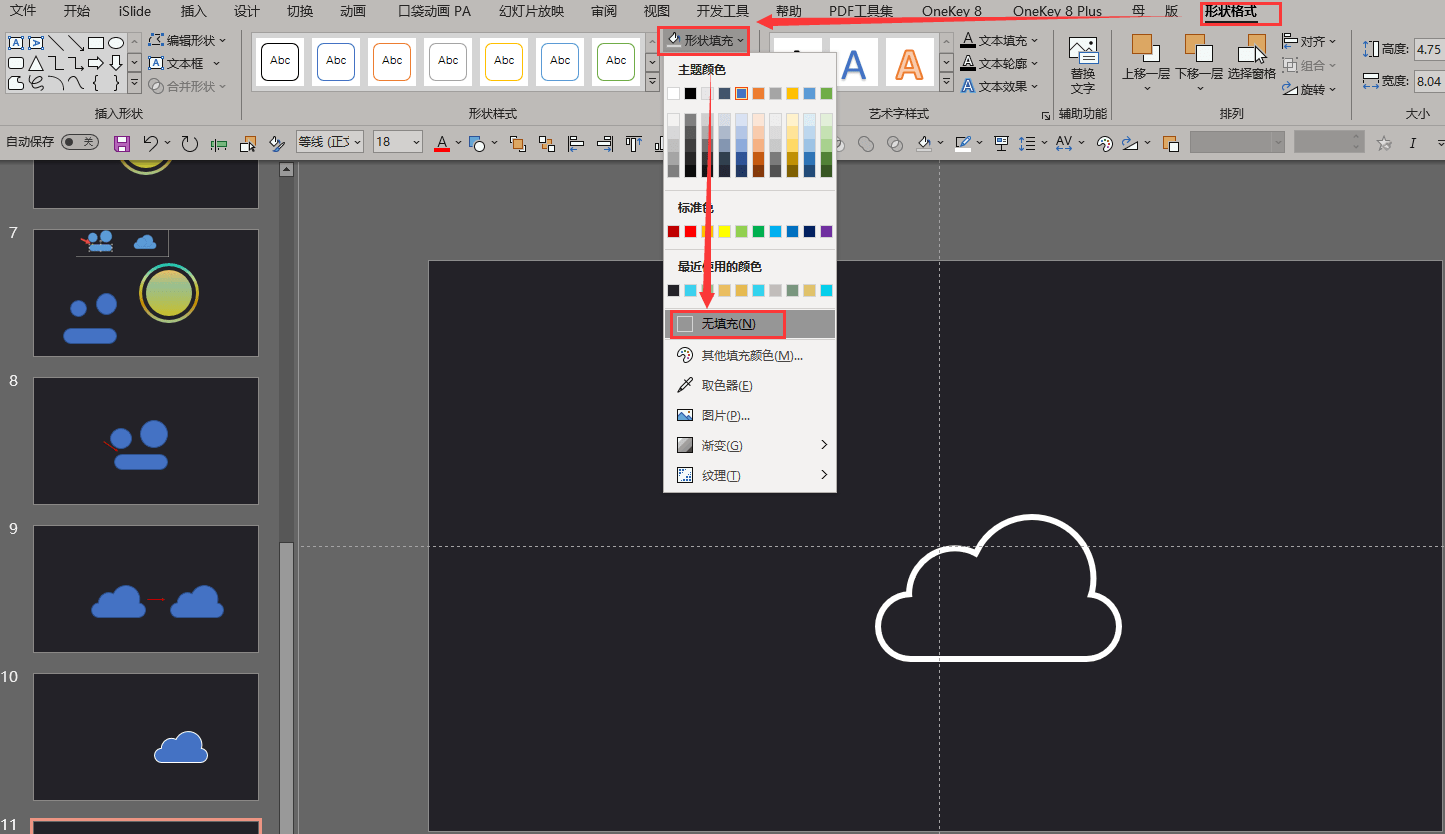Click the orange outlined WordArt A style

pos(909,64)
